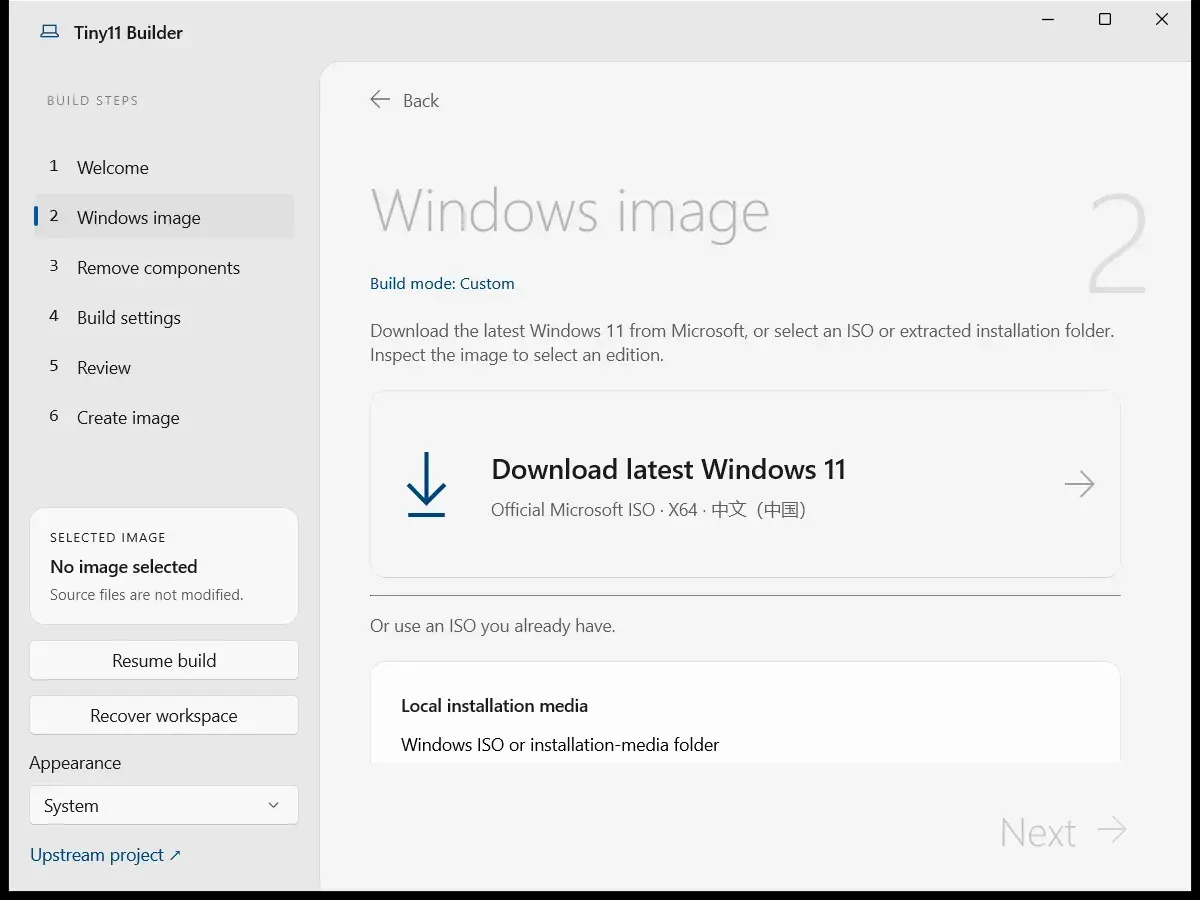Click the Resume build button
1200x900 pixels.
(164, 660)
